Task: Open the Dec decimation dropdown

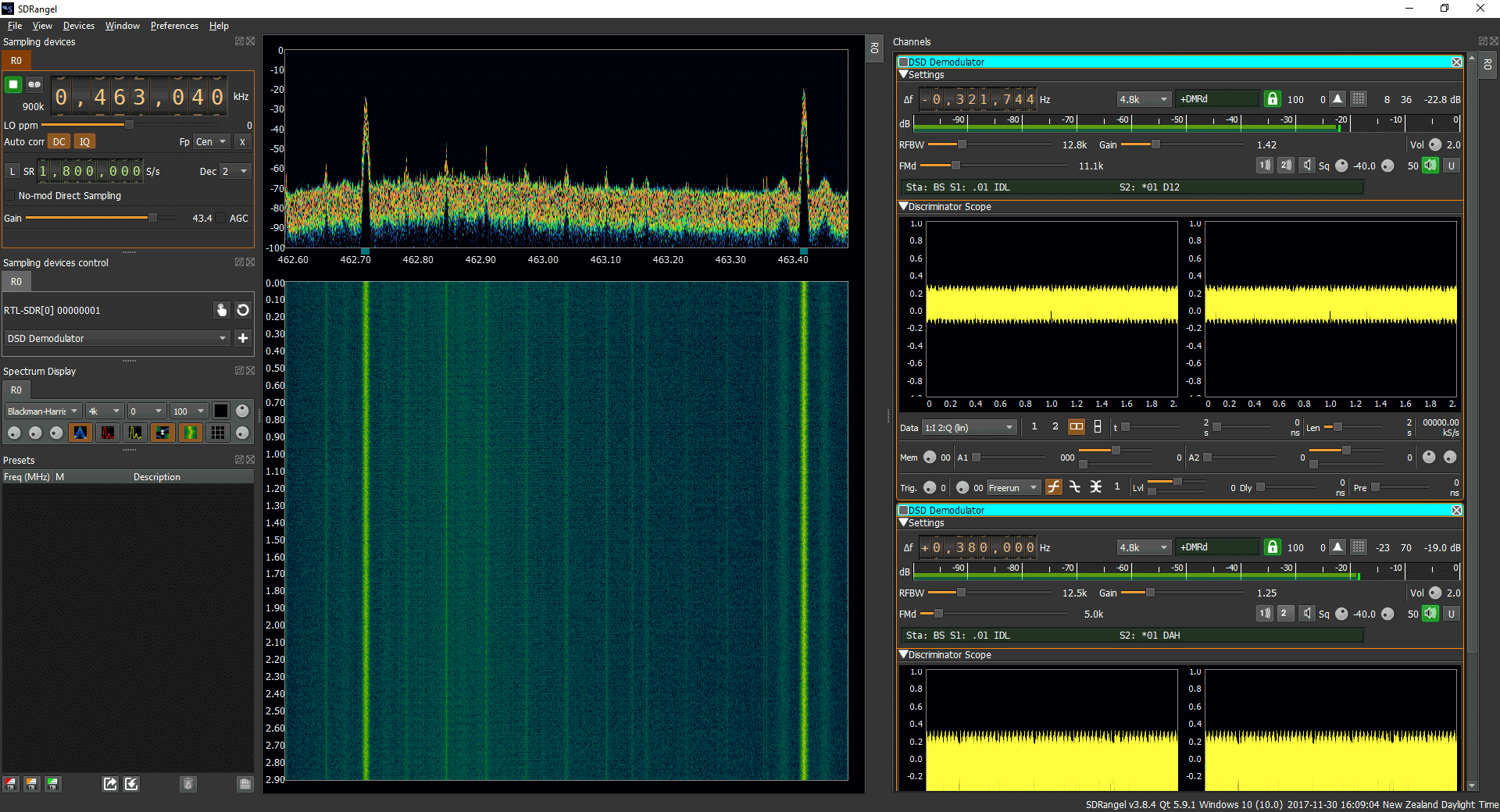Action: tap(234, 172)
